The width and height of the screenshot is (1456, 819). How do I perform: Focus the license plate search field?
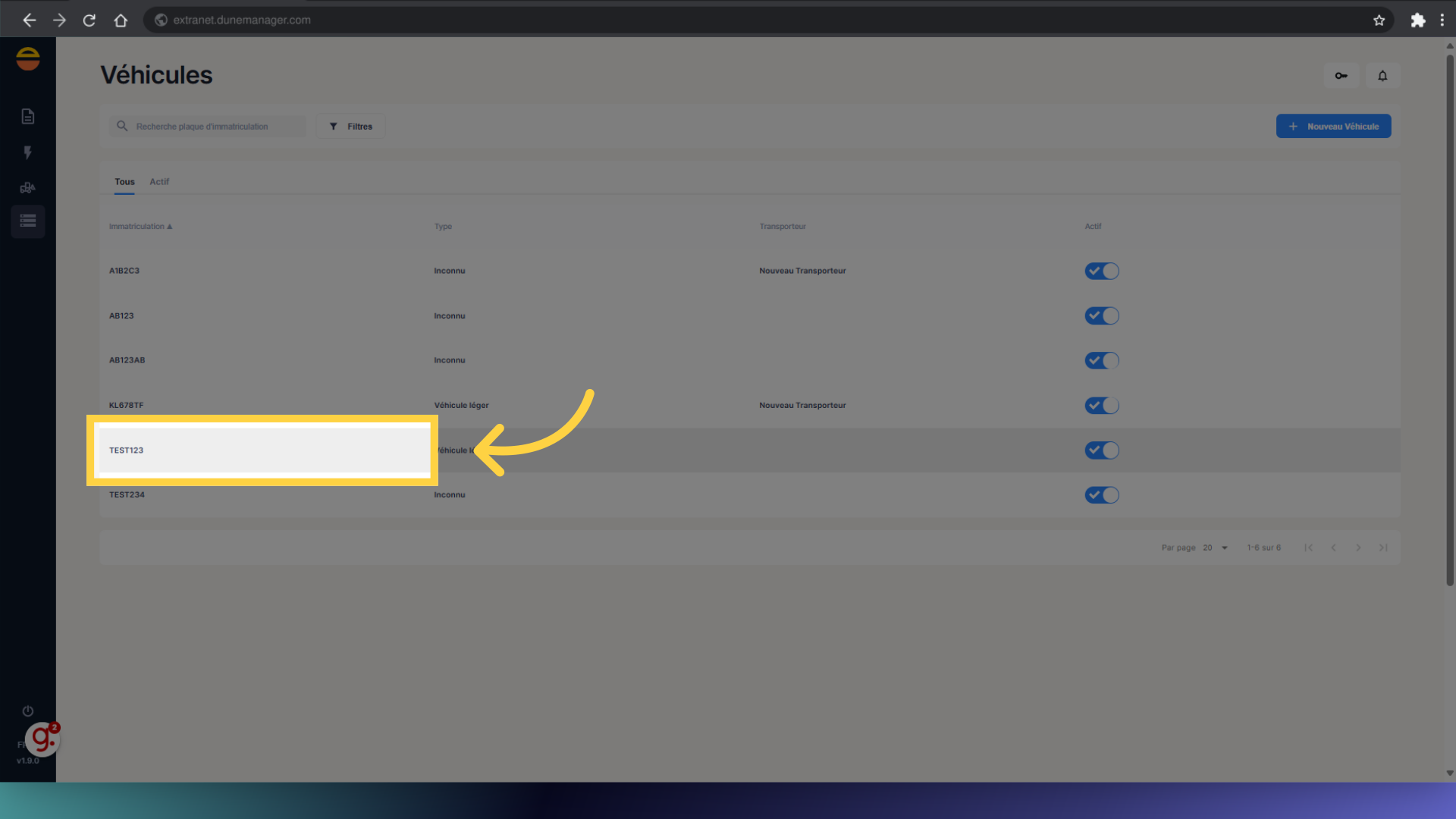pos(216,127)
